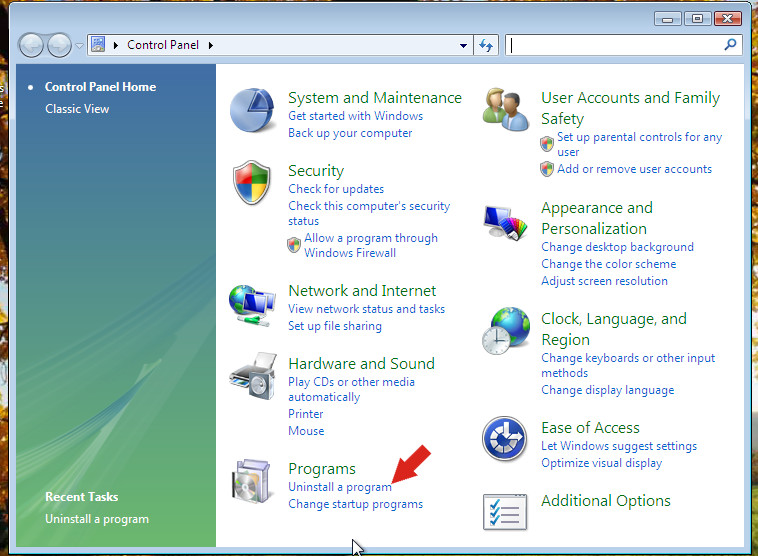Open Uninstall a program under Recent Tasks

(97, 519)
